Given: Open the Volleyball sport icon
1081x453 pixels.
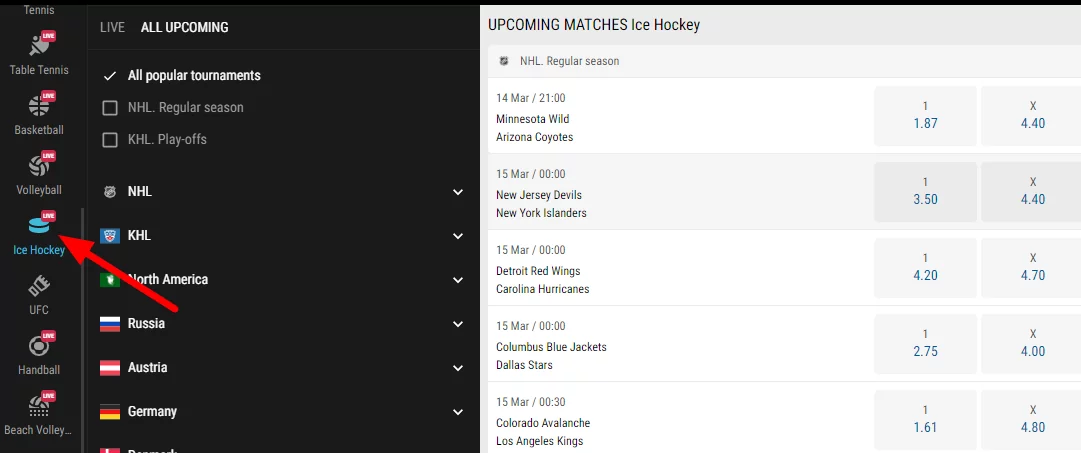Looking at the screenshot, I should tap(39, 167).
